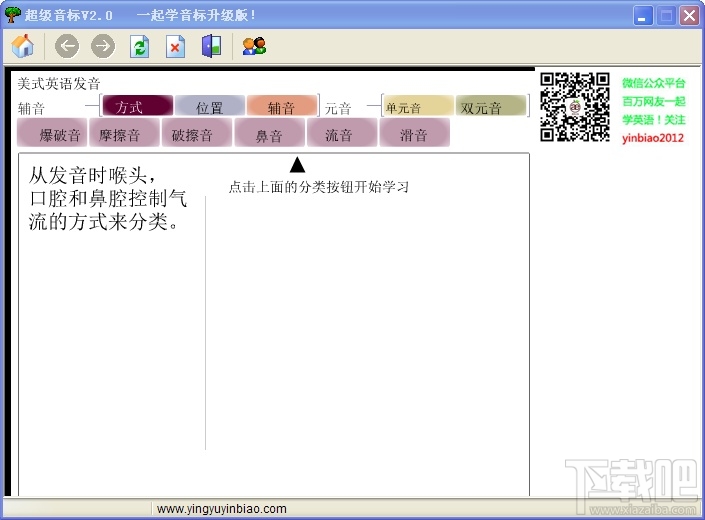Click the WeChat QR code image
Viewport: 705px width, 520px height.
pyautogui.click(x=575, y=107)
